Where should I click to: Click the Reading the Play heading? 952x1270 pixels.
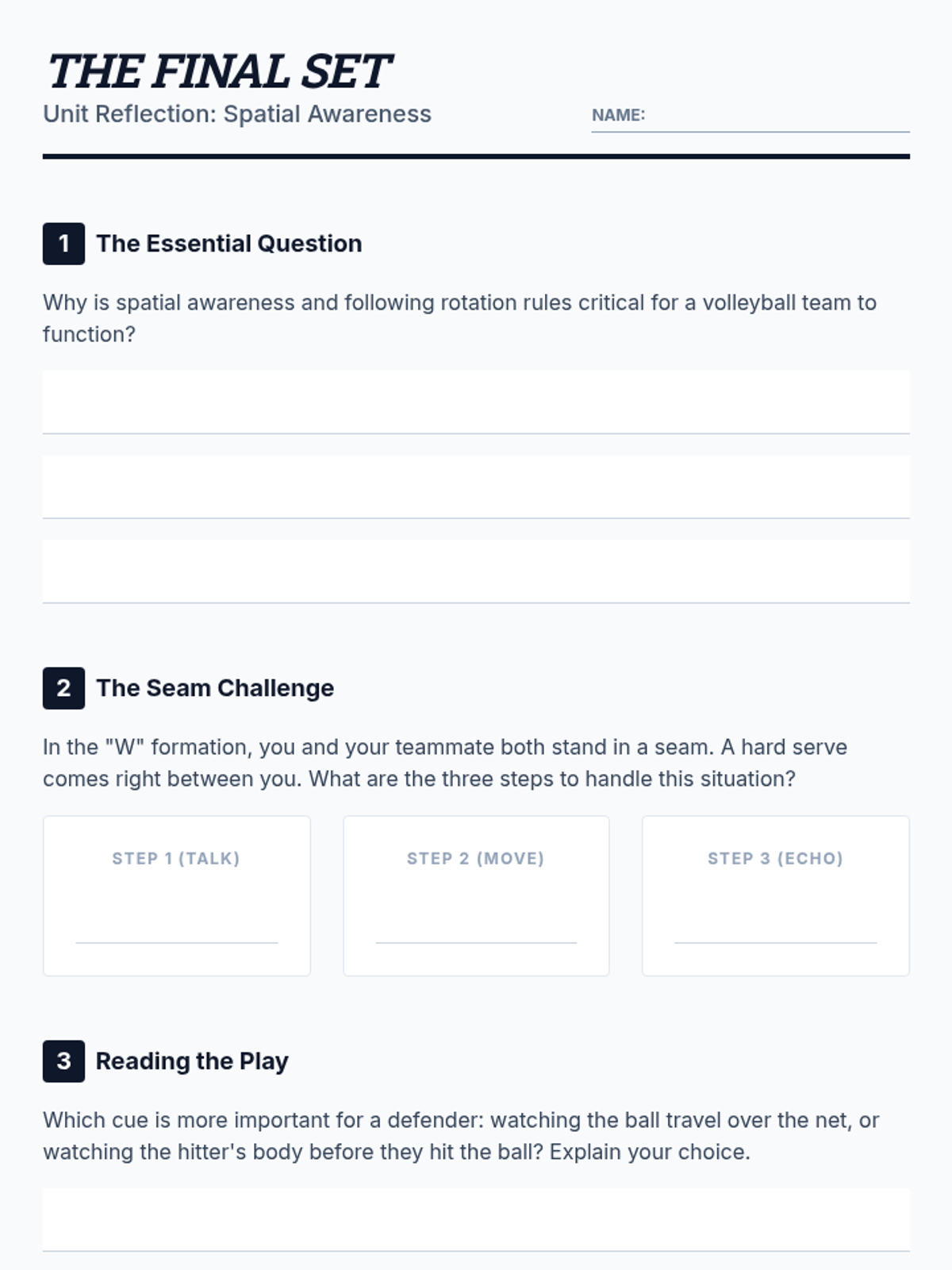tap(192, 1061)
